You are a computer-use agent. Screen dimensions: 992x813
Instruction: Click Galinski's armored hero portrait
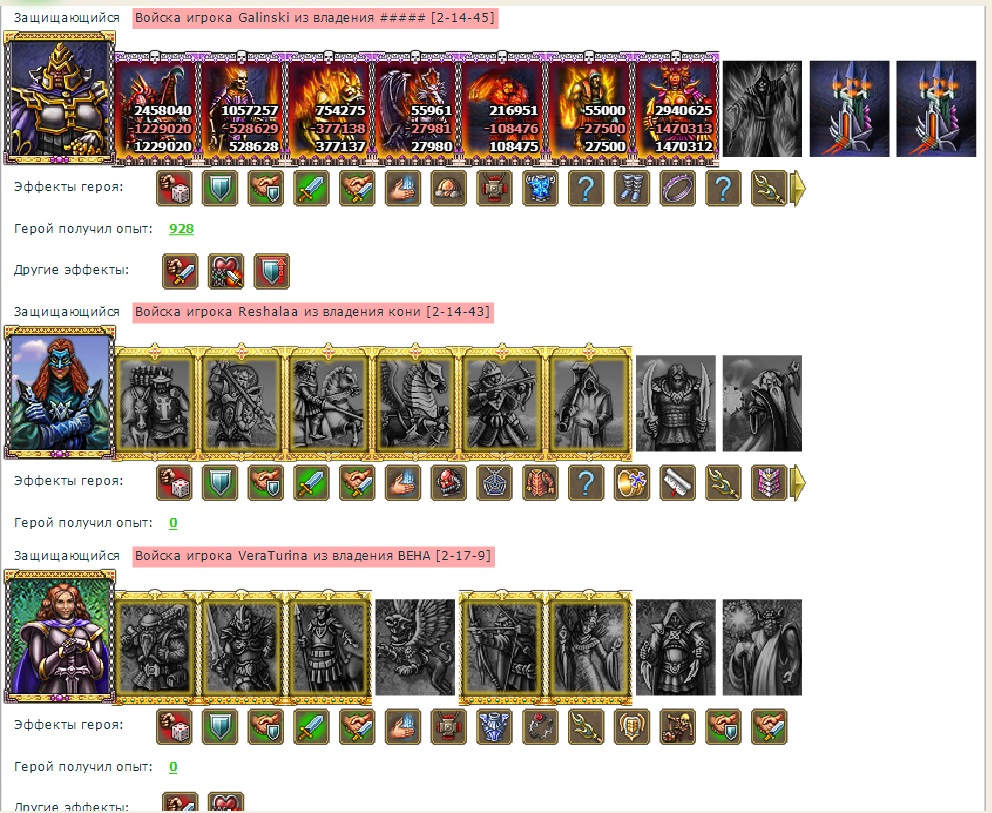pos(59,97)
